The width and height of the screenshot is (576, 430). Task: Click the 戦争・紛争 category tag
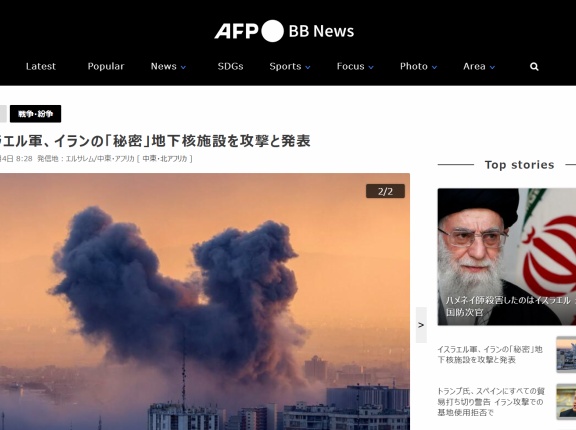point(35,114)
